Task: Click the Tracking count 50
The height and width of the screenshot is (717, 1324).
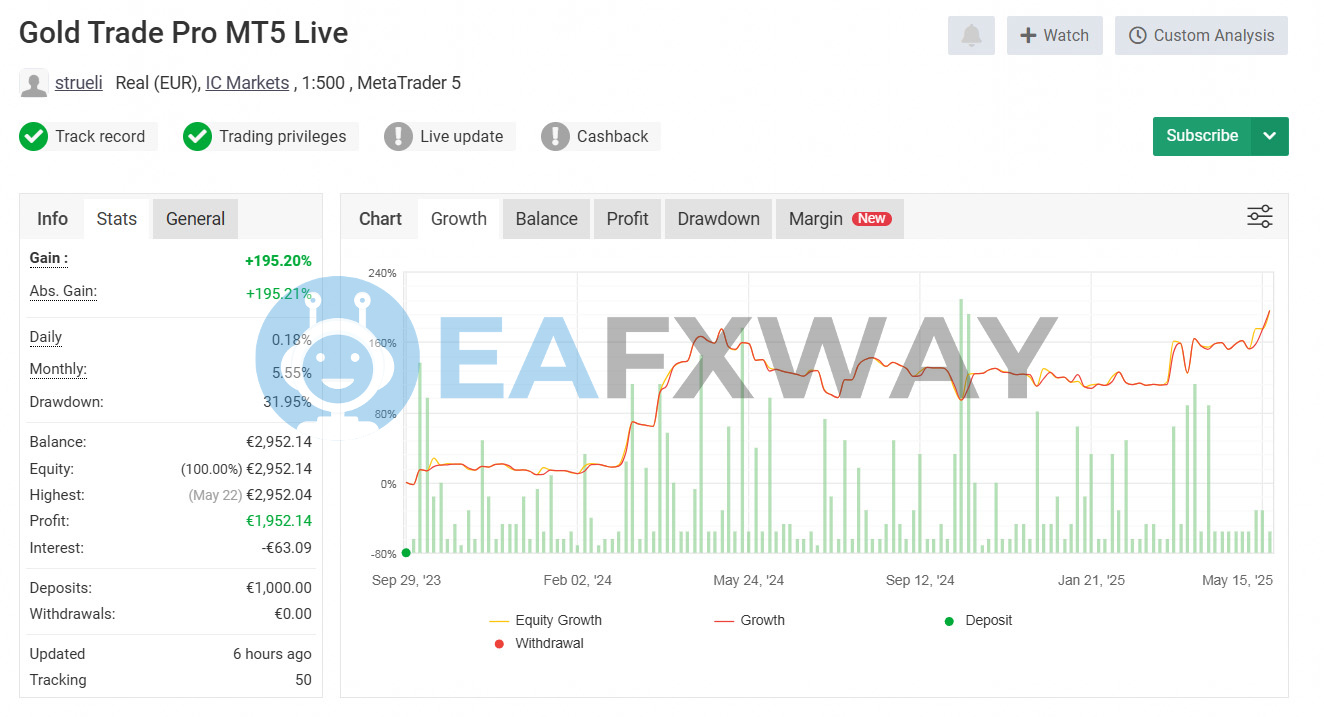Action: coord(303,680)
